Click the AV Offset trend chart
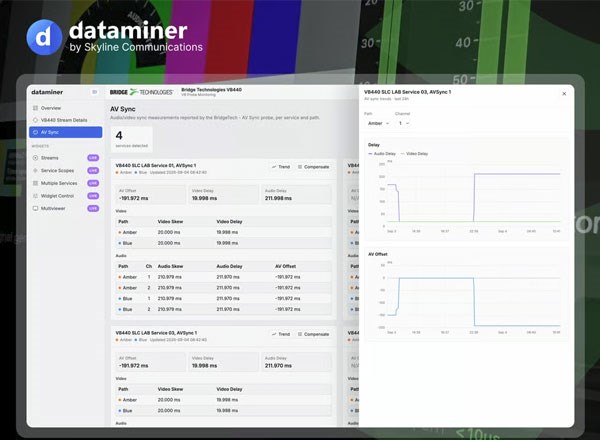This screenshot has width=600, height=440. pyautogui.click(x=474, y=295)
